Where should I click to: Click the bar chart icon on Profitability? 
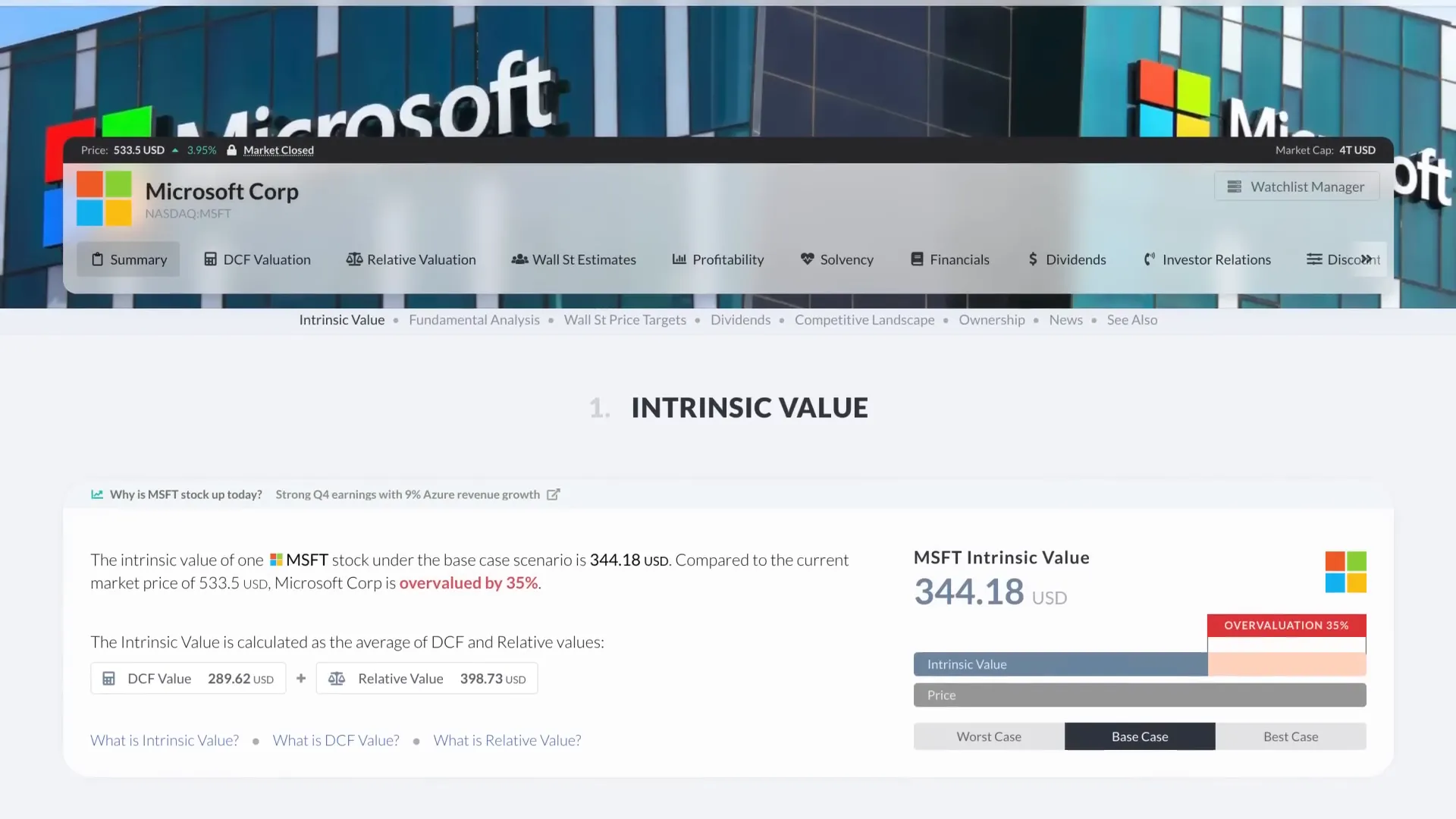pos(679,259)
